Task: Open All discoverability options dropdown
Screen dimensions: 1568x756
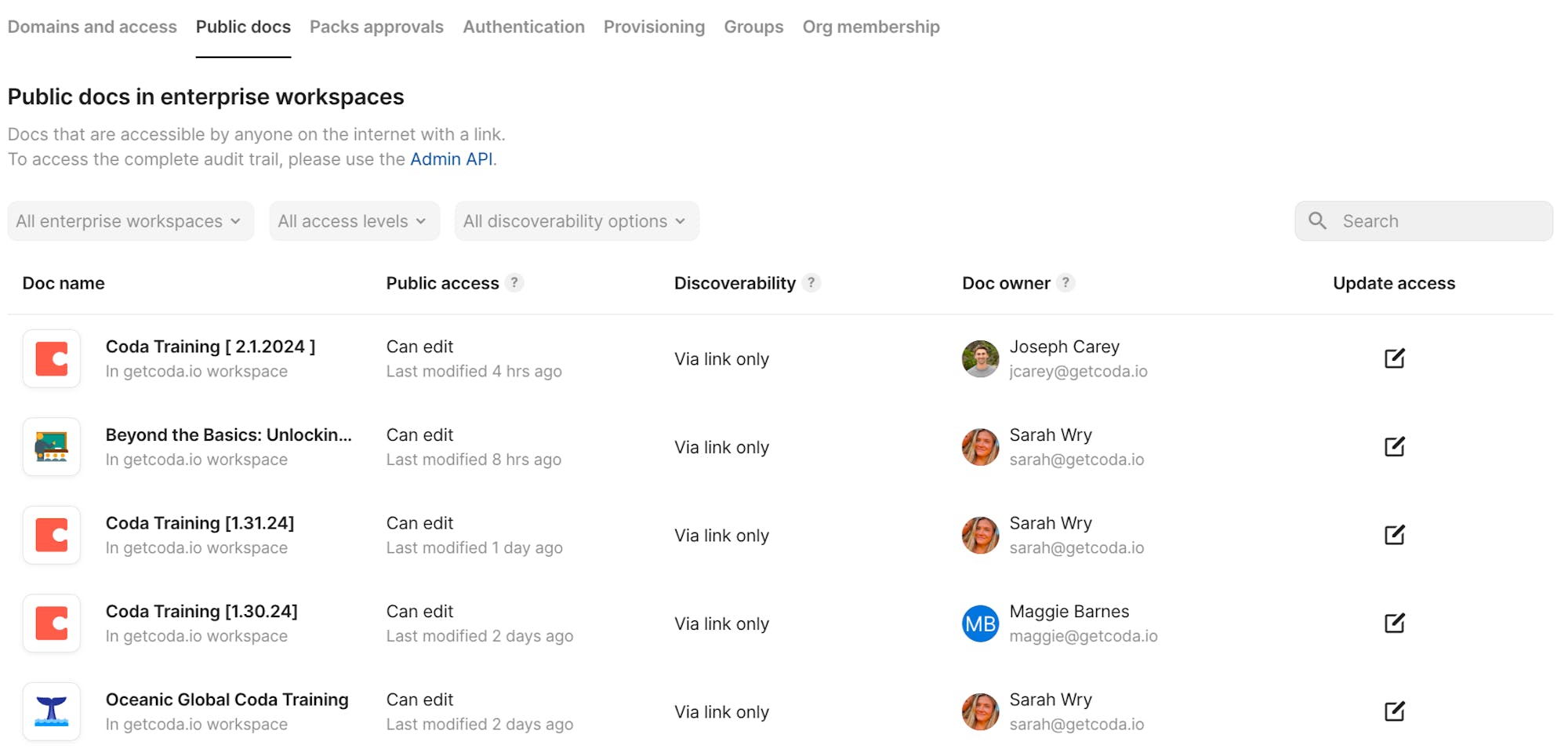Action: click(576, 221)
